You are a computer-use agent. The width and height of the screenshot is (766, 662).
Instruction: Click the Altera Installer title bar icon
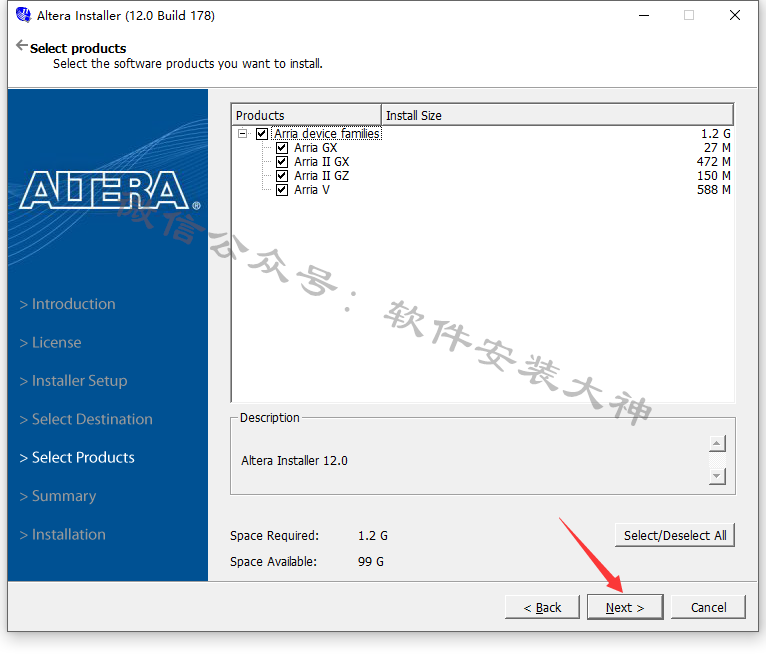[23, 15]
